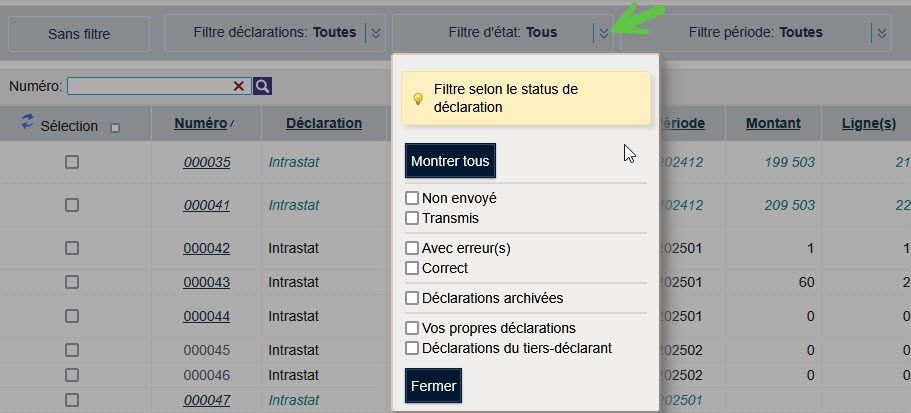
Task: Open declaration 000041 link
Action: tap(207, 205)
